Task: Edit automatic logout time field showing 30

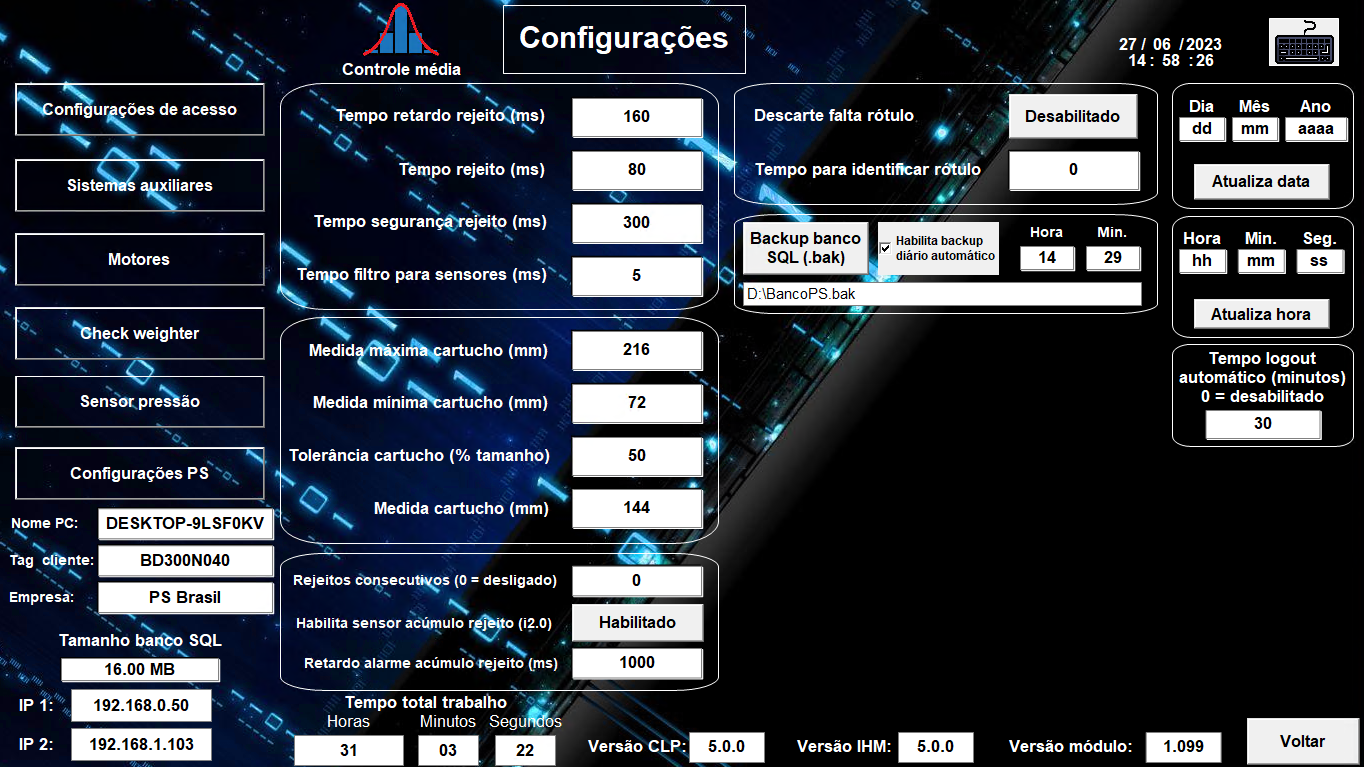Action: pos(1263,424)
